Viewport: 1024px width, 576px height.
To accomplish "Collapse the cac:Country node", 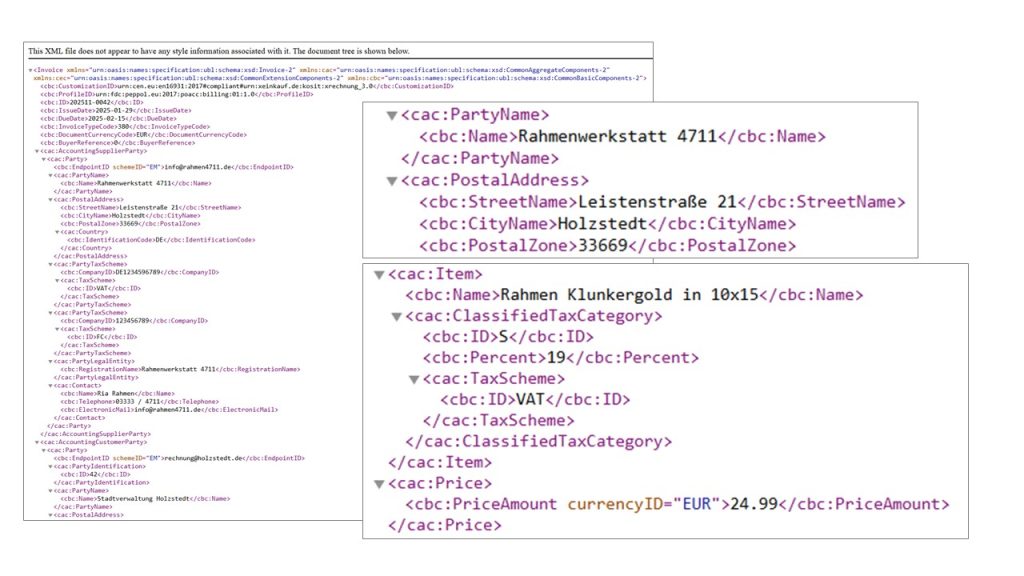I will [x=58, y=232].
